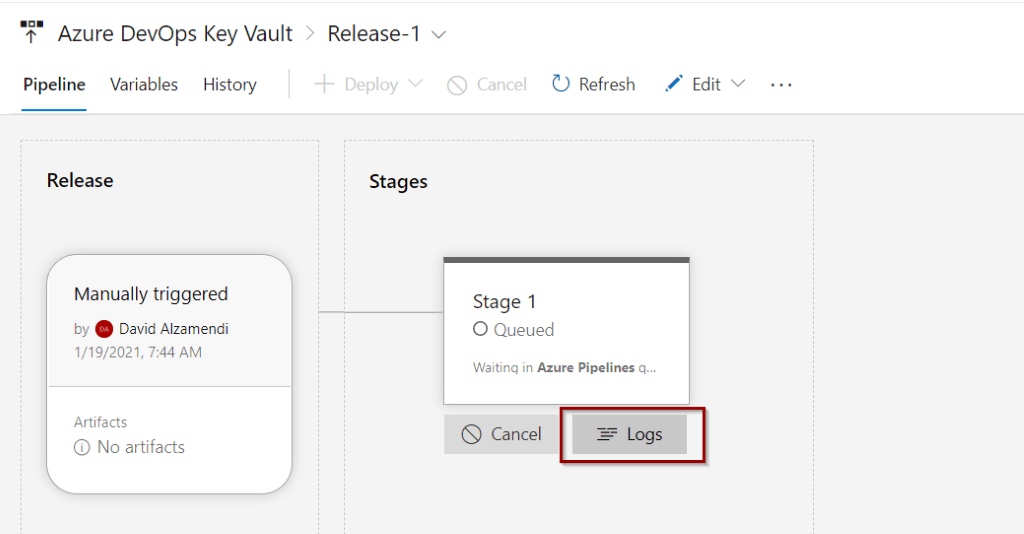
Task: Click the release pipeline icon beside title
Action: (31, 32)
